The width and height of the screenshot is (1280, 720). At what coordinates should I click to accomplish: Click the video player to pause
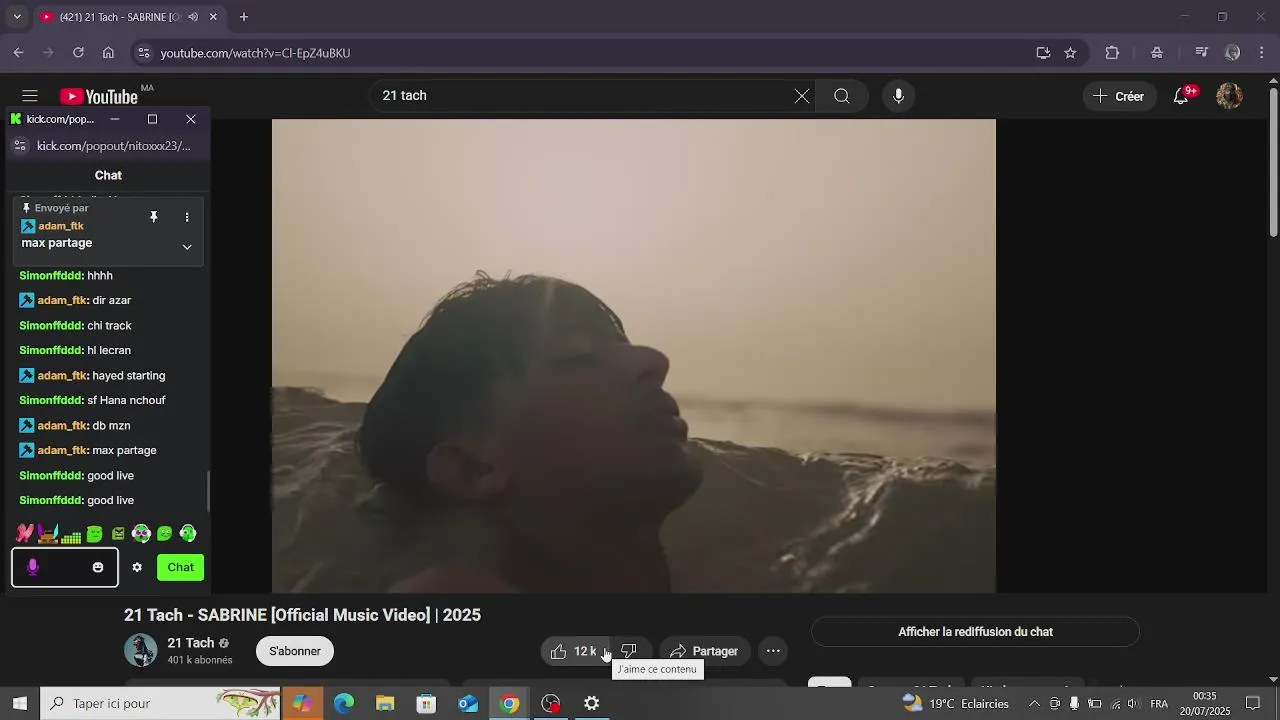[634, 356]
